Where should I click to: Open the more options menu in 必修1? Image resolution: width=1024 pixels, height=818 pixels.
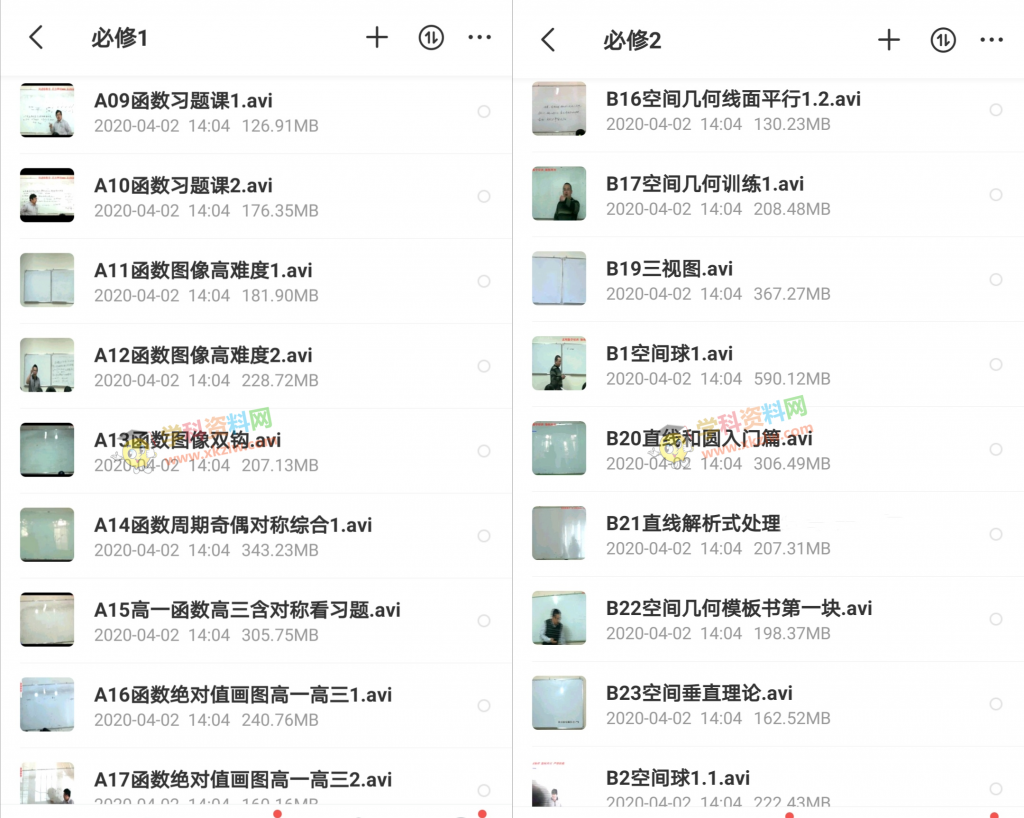(x=480, y=37)
